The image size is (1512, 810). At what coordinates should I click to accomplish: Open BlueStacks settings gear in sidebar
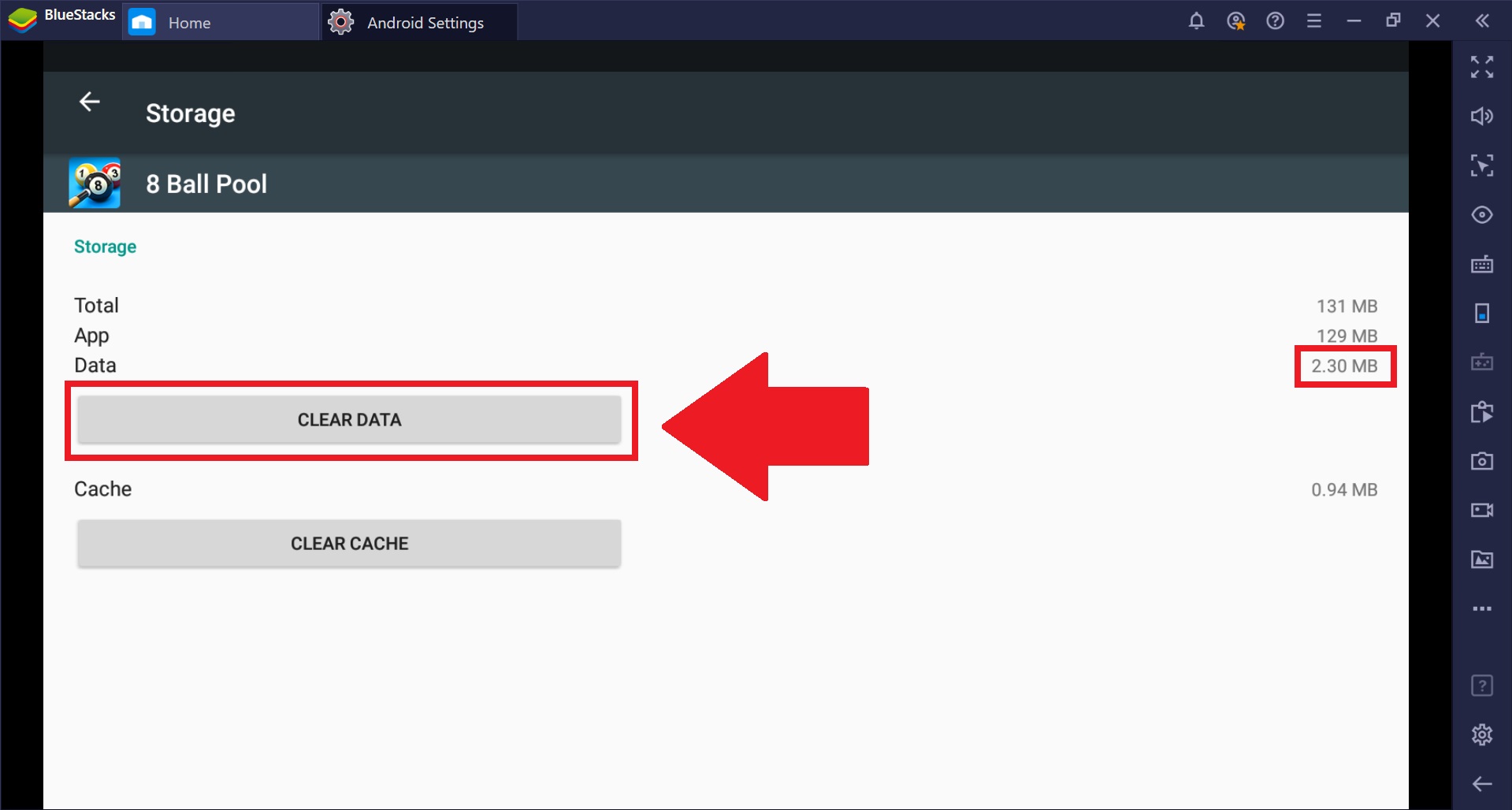1482,734
